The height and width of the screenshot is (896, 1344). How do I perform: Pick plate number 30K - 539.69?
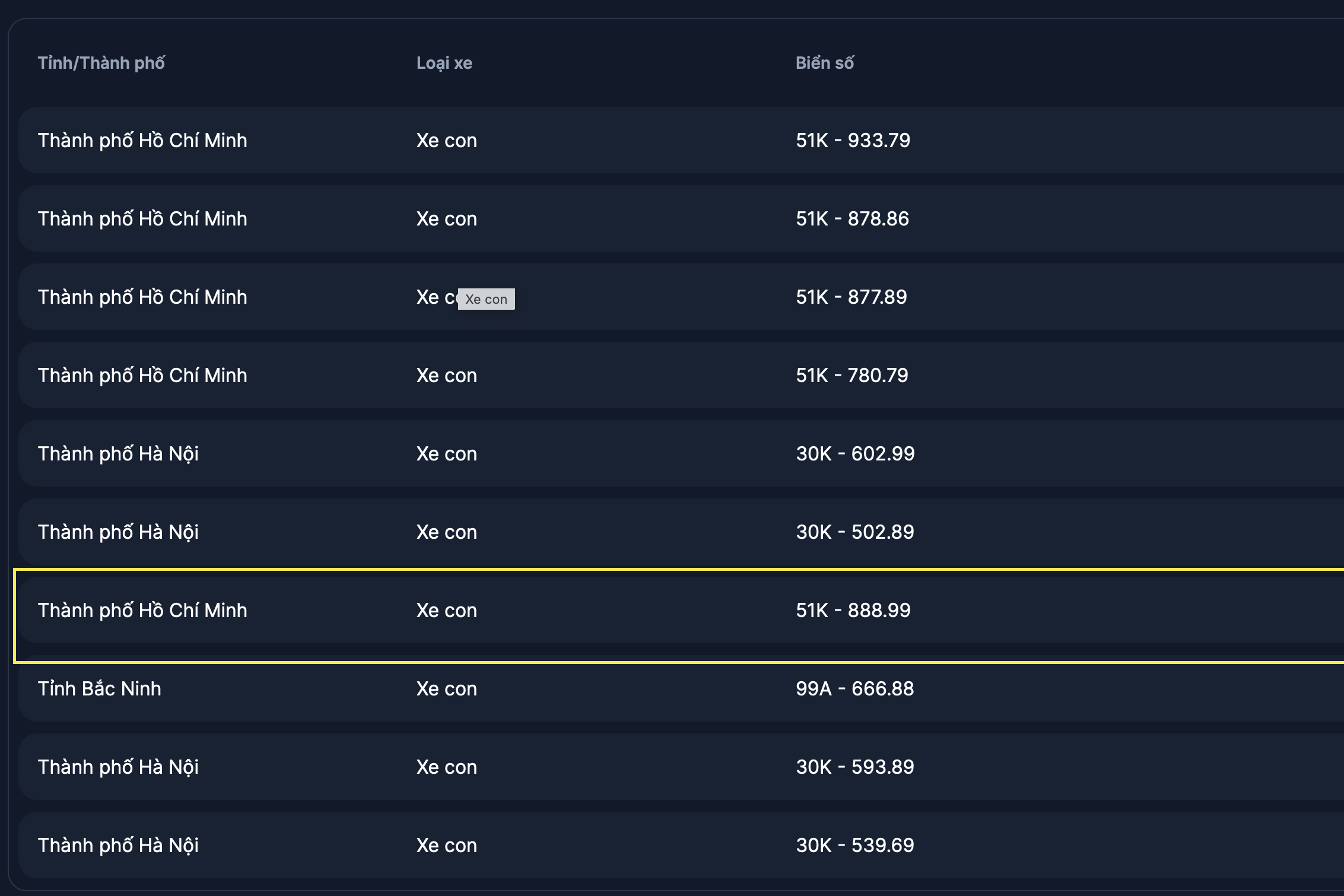point(854,846)
